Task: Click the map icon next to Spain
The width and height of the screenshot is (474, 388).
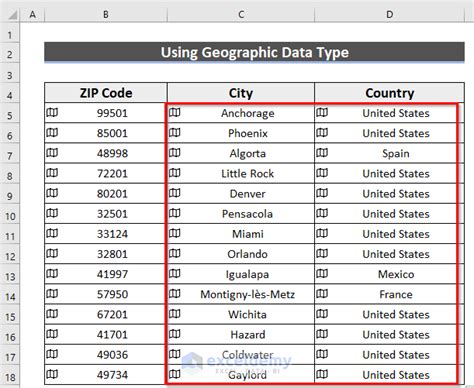Action: pyautogui.click(x=322, y=153)
